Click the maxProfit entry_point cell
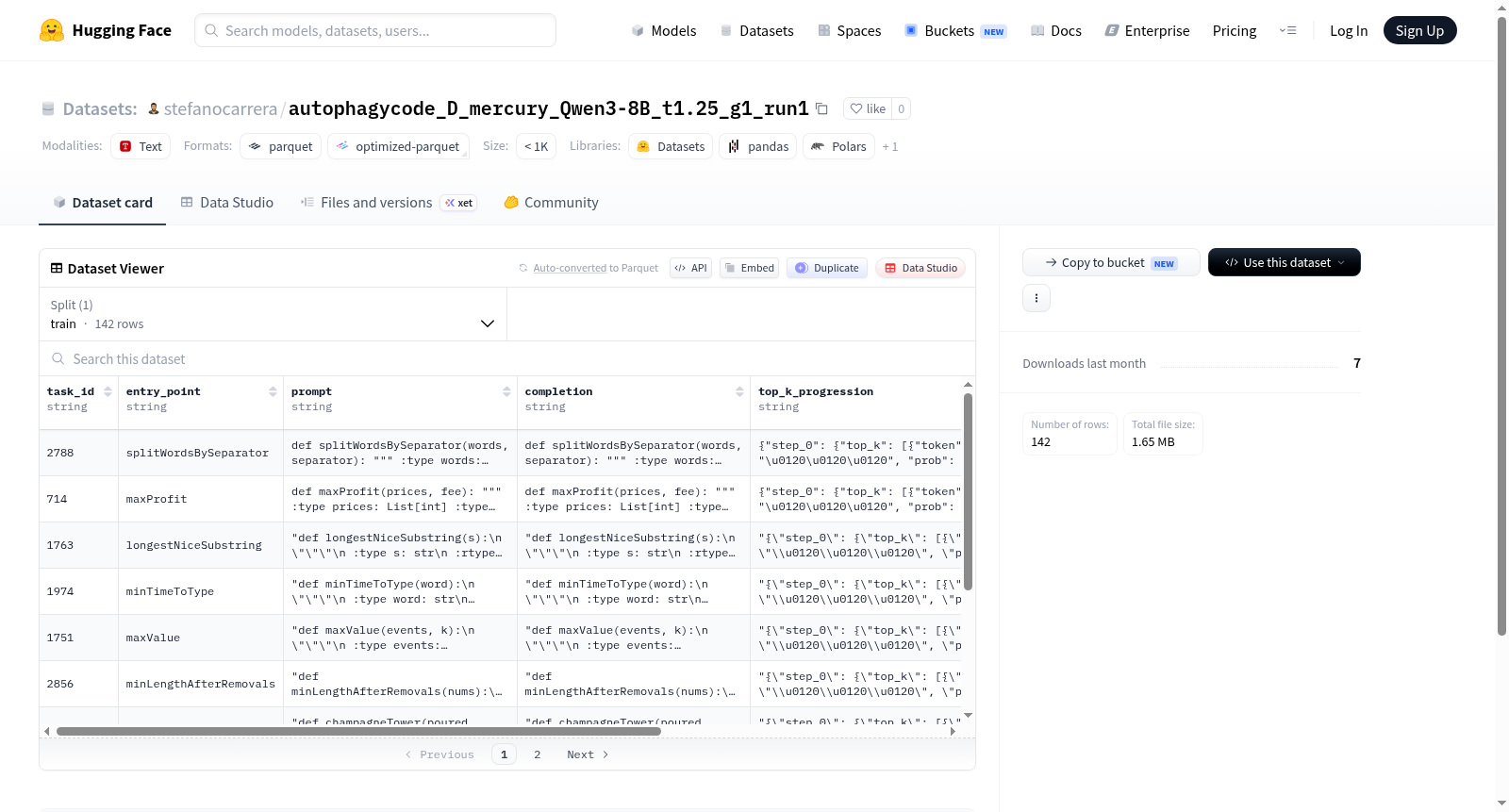Screen dimensions: 1509x812 [201, 499]
